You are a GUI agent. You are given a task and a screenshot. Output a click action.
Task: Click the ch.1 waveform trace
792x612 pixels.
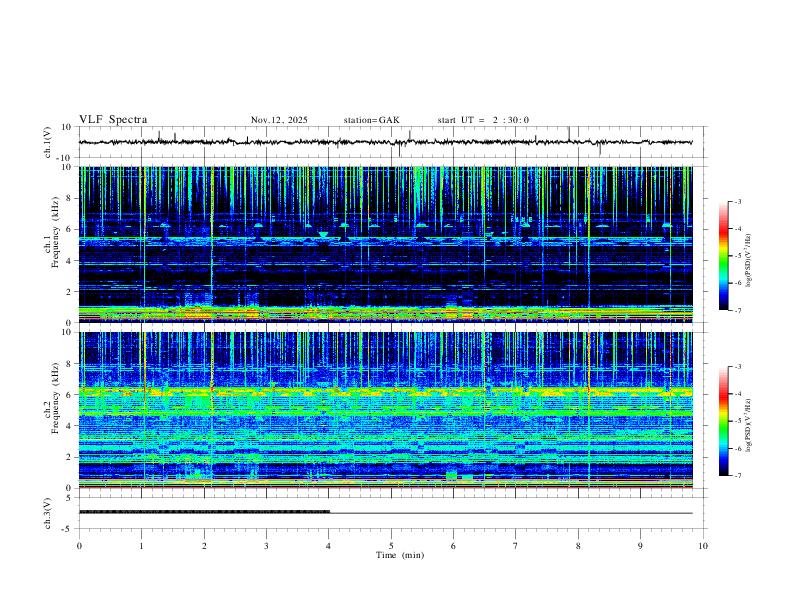pos(385,142)
